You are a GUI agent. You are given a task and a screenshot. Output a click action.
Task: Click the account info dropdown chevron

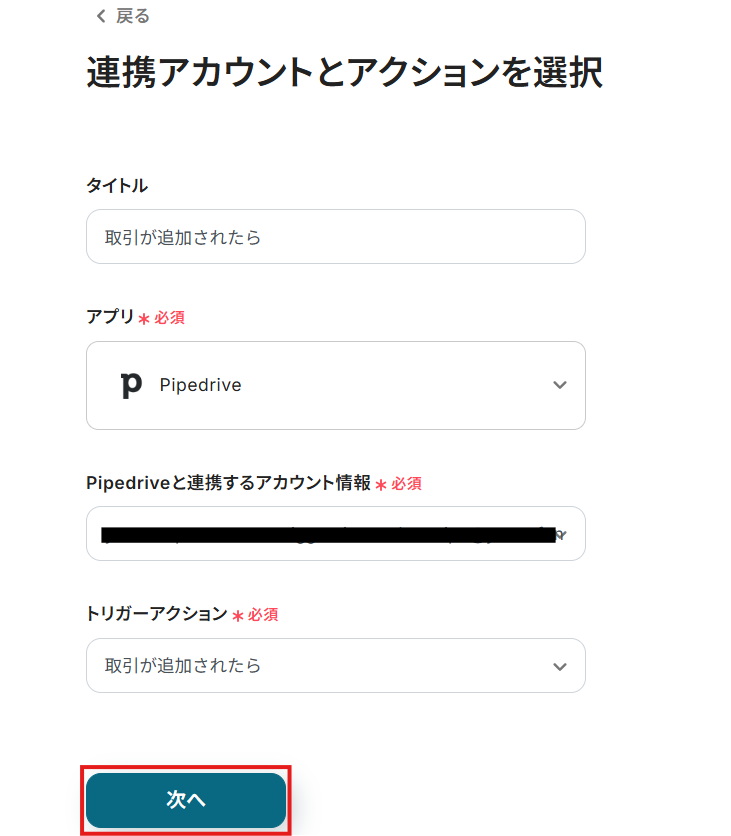(562, 534)
